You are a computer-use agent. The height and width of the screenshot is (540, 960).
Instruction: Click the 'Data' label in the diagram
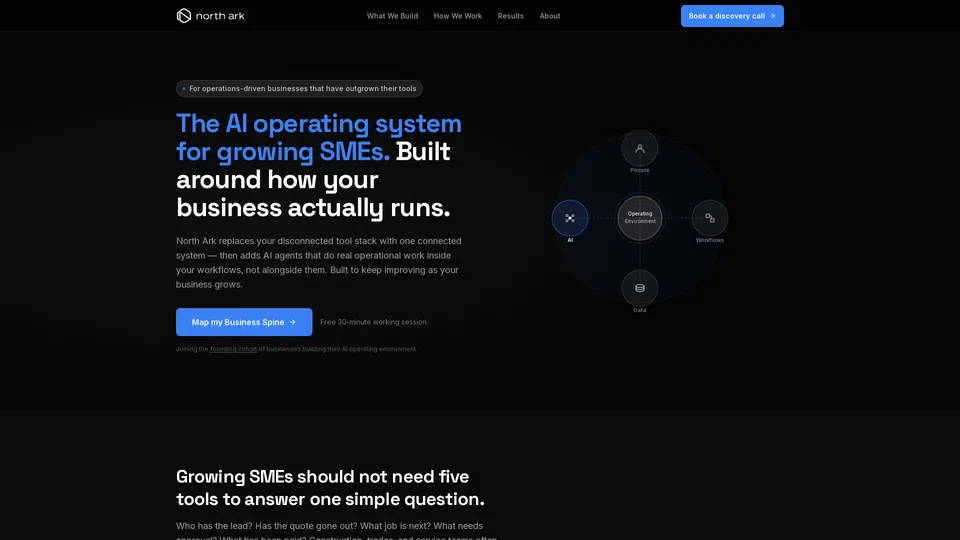click(639, 310)
